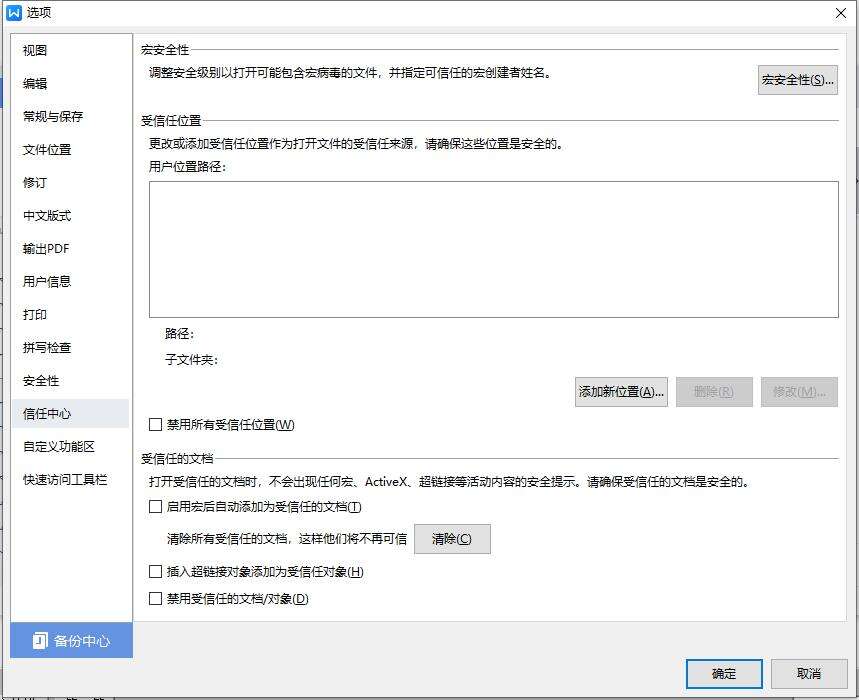
Task: Click the ActiveX trusted document description text
Action: click(x=449, y=482)
